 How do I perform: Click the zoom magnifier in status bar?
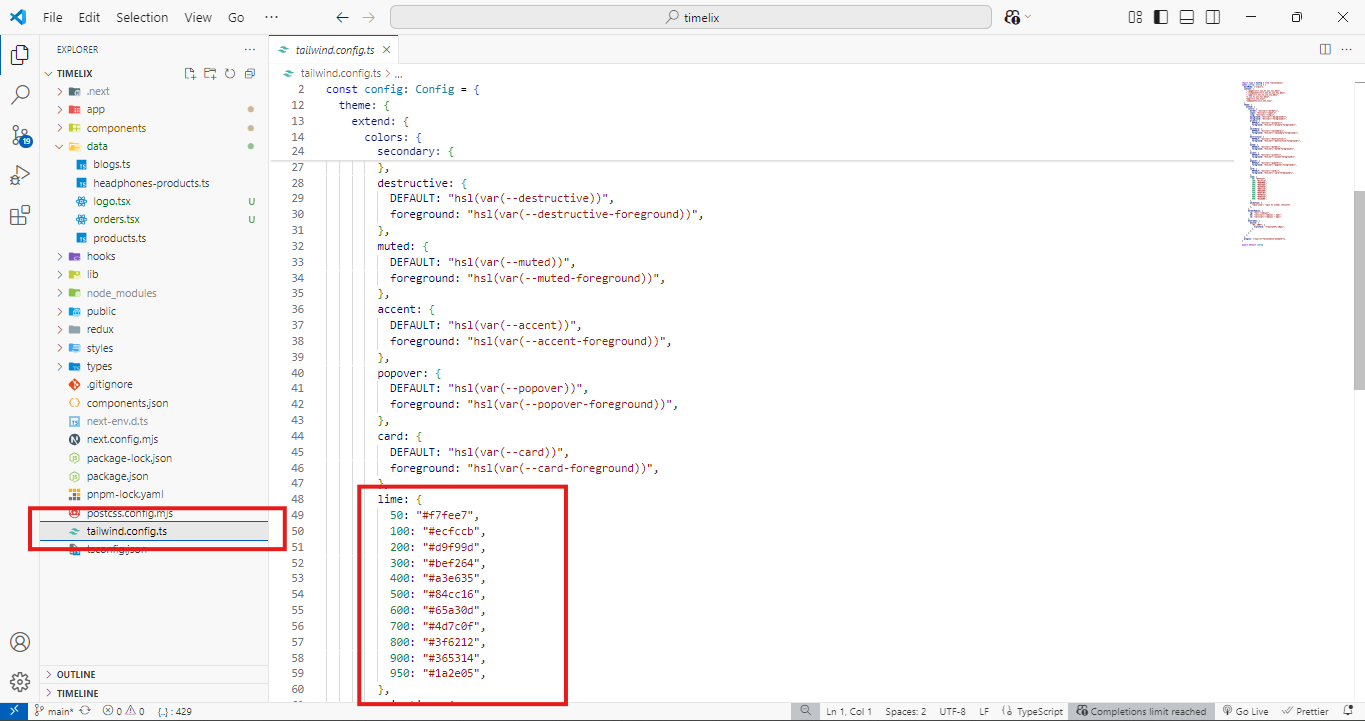(x=806, y=711)
